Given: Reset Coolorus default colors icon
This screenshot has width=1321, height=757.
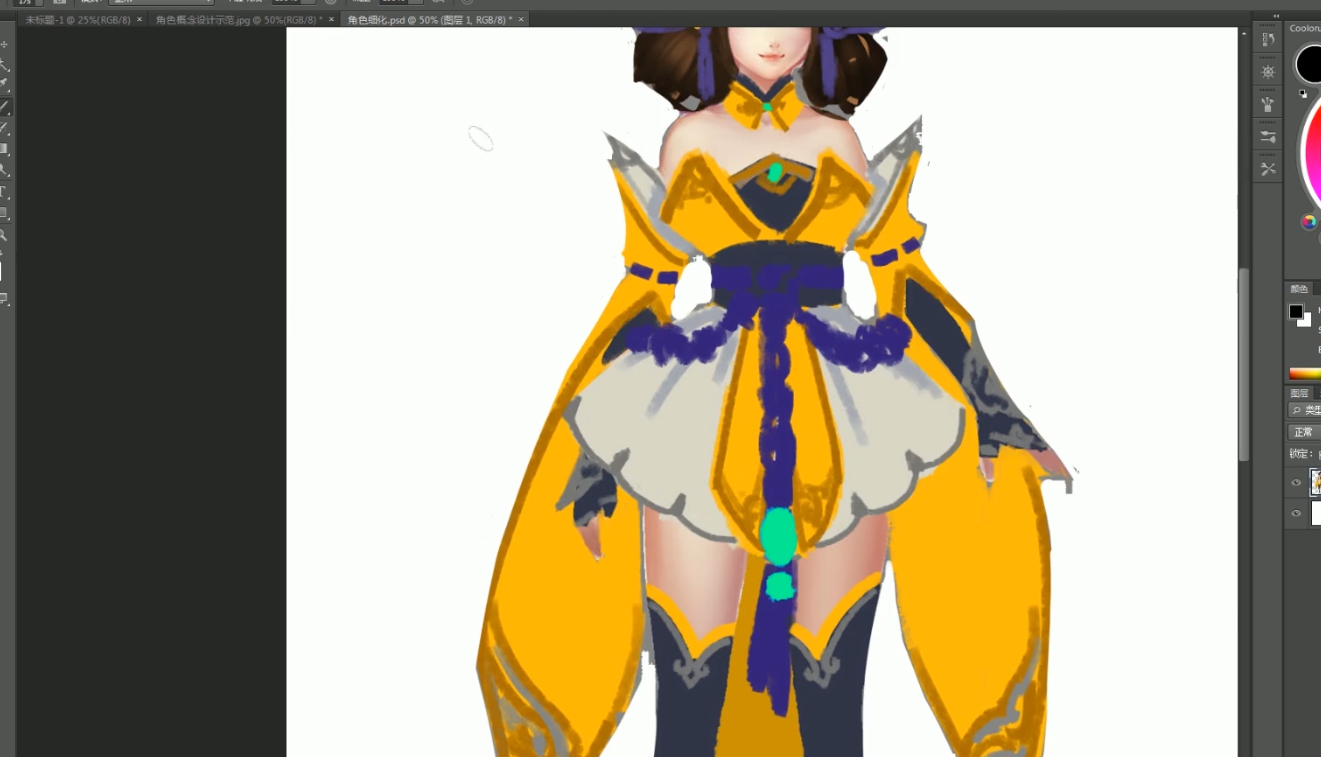Looking at the screenshot, I should 1303,94.
